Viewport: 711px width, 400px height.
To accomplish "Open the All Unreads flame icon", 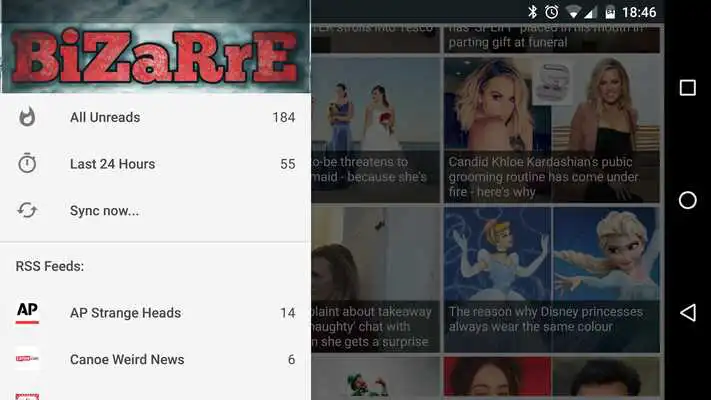I will tap(27, 117).
